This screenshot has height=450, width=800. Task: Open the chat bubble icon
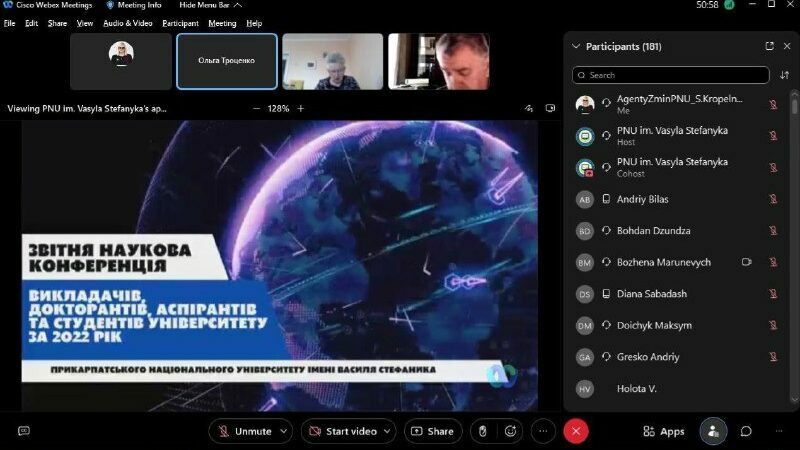click(746, 431)
